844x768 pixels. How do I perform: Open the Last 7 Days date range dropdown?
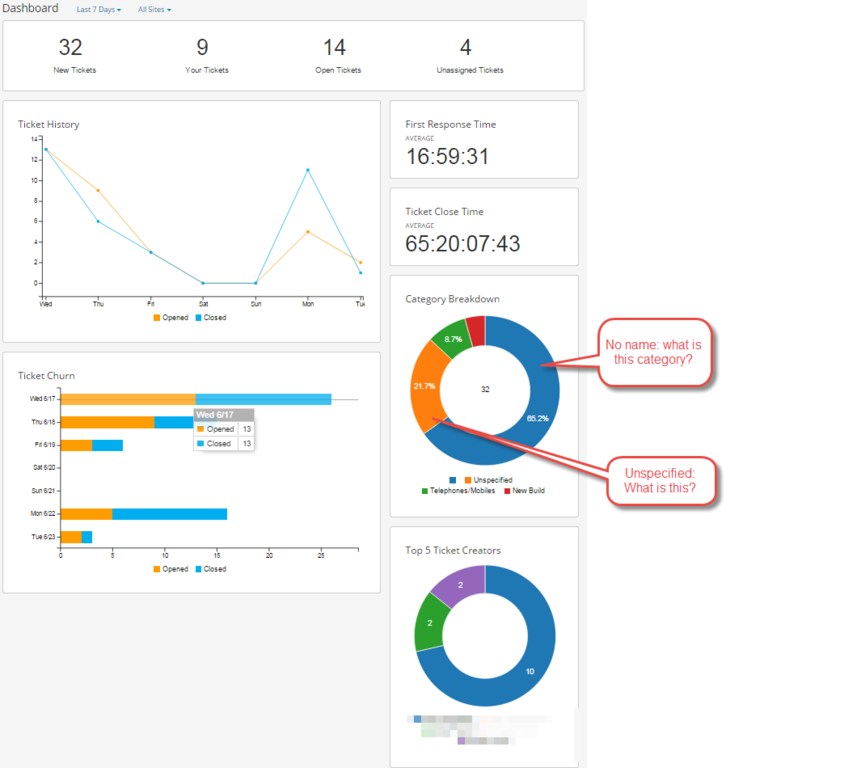[96, 9]
